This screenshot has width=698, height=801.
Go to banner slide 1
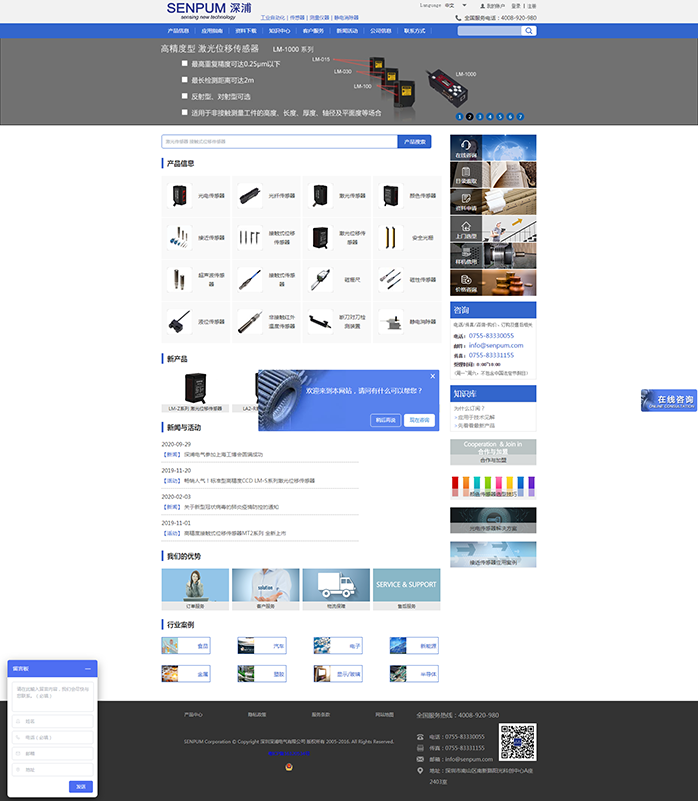coord(459,116)
